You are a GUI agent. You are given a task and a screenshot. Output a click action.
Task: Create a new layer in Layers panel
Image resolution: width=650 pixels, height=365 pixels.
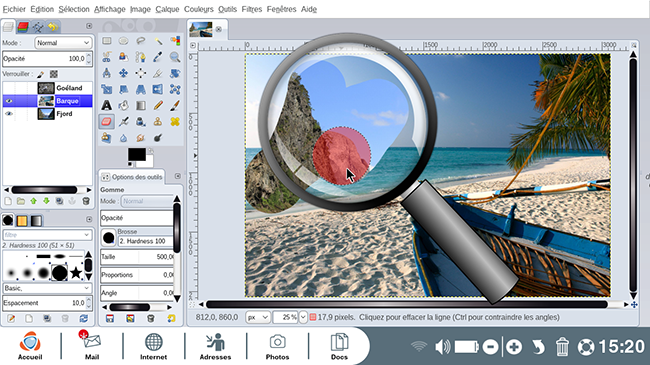point(8,201)
